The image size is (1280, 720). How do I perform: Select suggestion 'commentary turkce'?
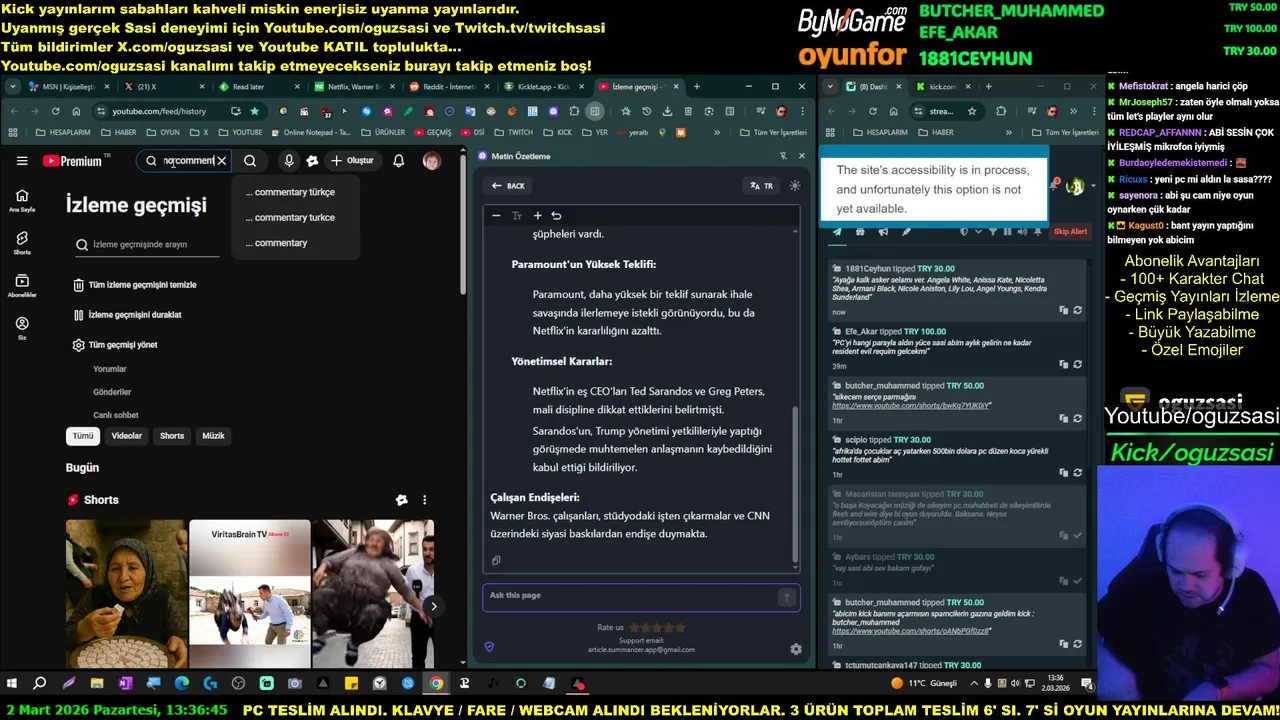coord(290,217)
